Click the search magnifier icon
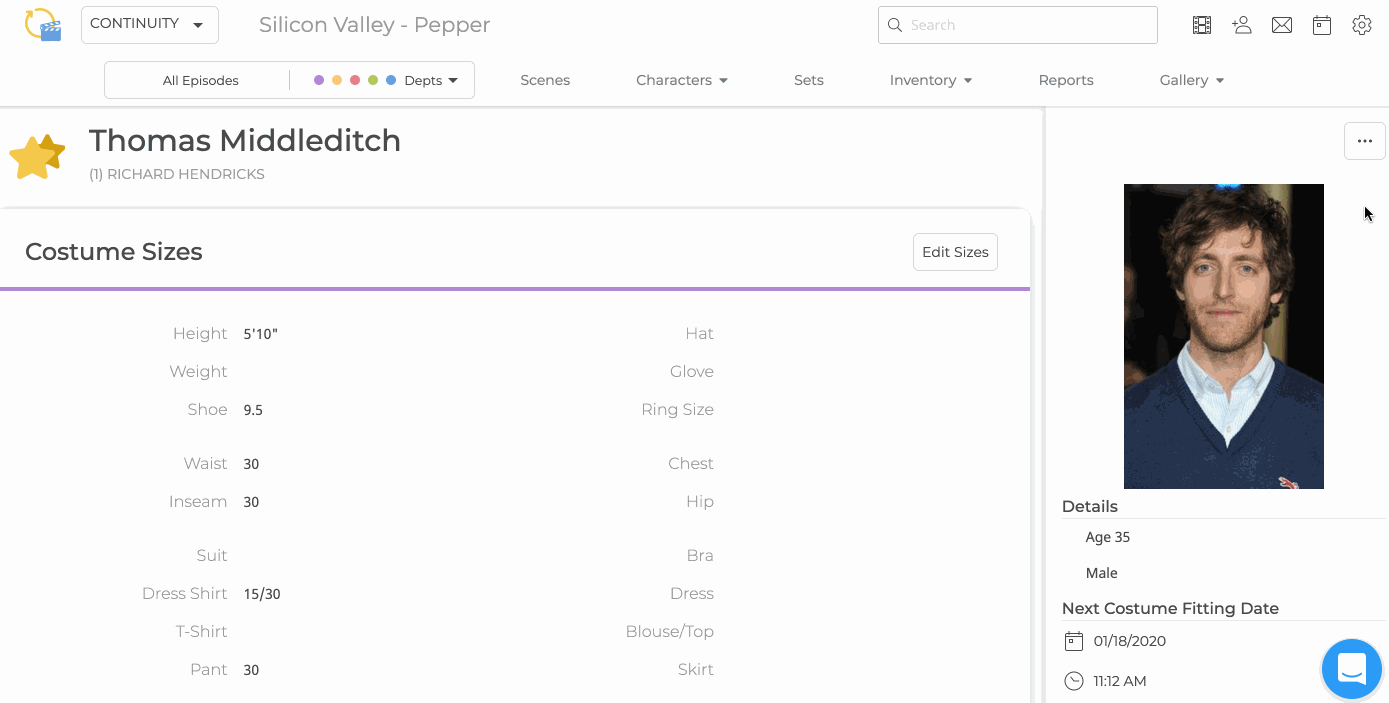Viewport: 1389px width, 703px height. click(x=895, y=25)
